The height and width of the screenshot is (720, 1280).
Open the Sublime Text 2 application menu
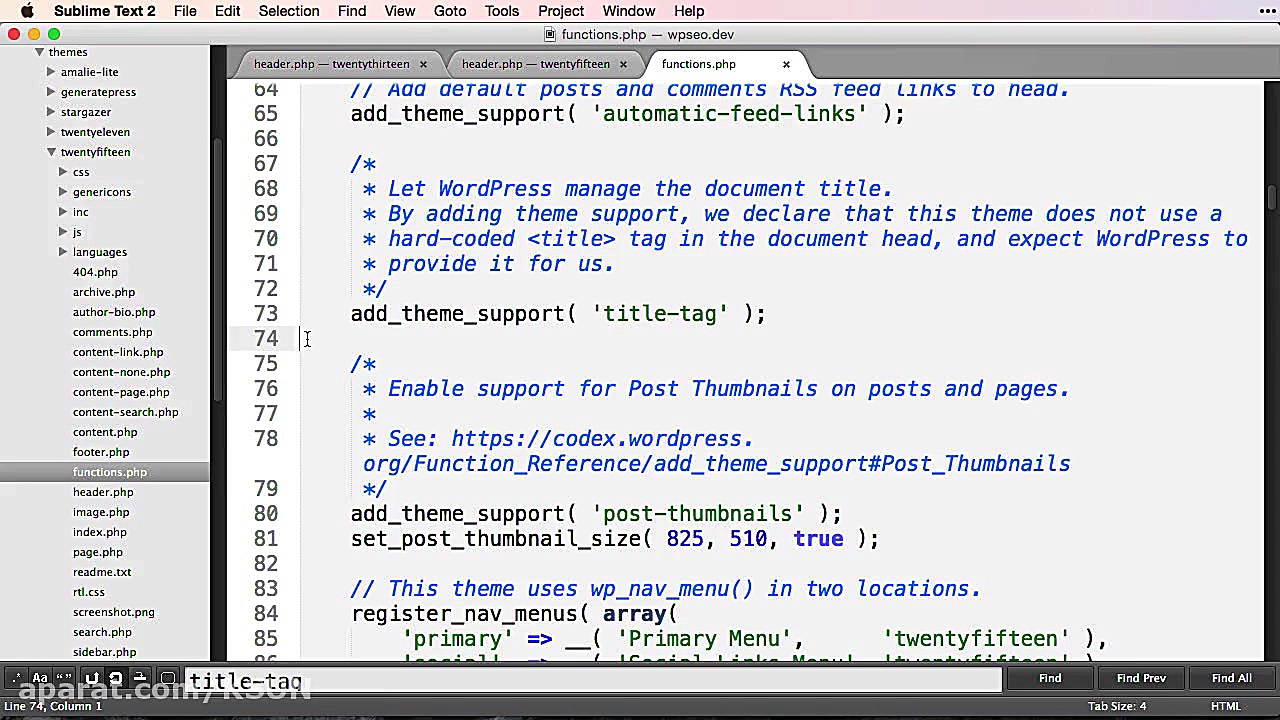pos(105,11)
